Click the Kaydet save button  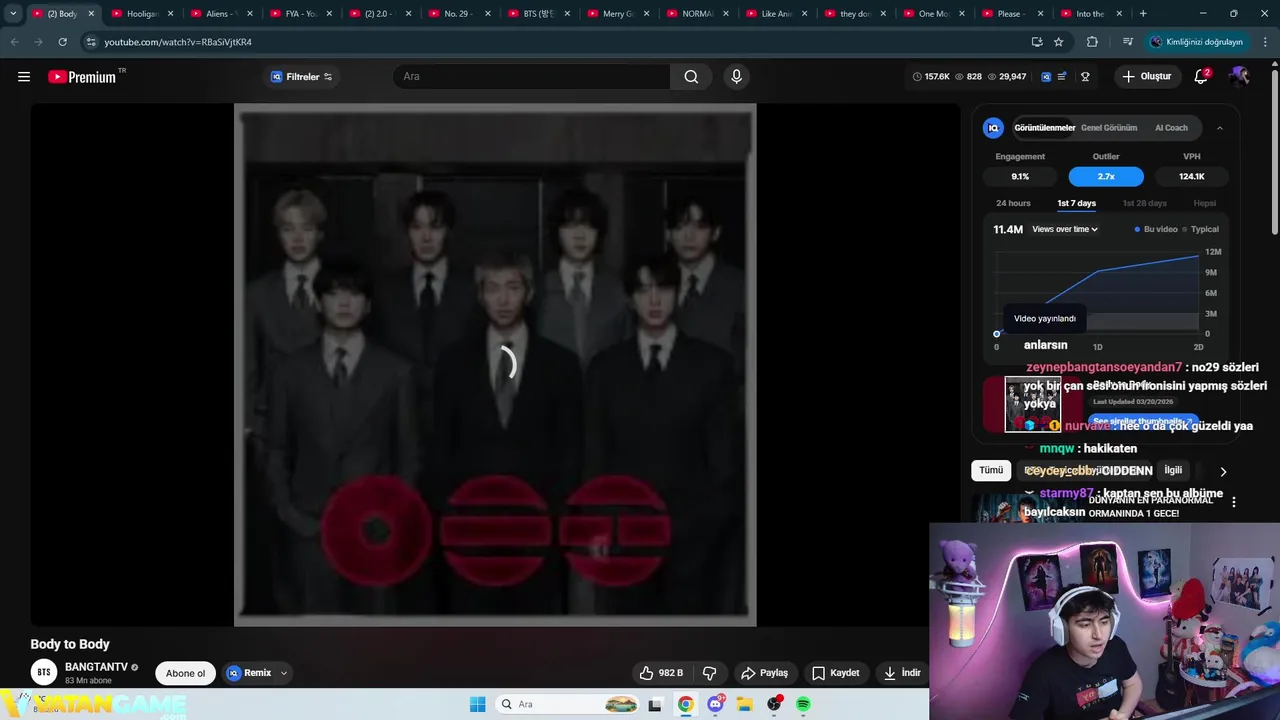(x=835, y=673)
